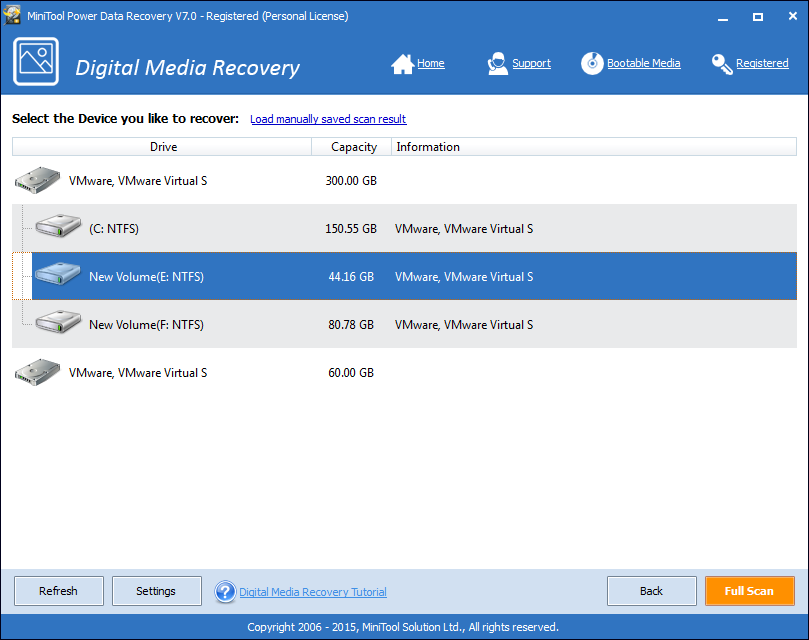Click the Digital Media Recovery picture icon
809x640 pixels.
[x=36, y=61]
